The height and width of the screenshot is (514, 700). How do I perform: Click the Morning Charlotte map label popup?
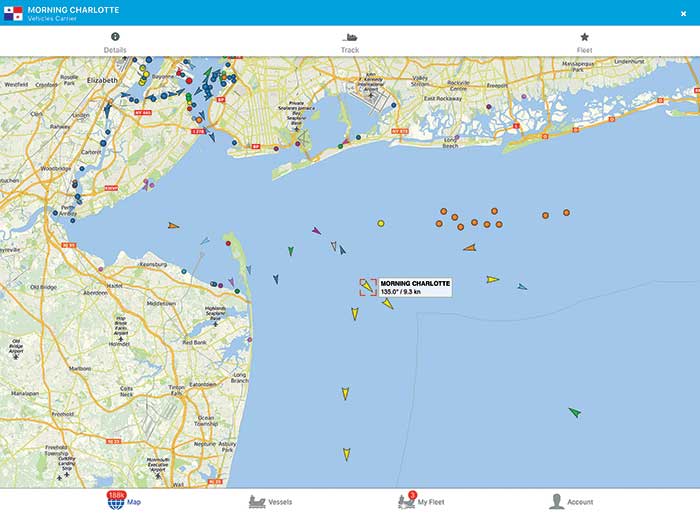click(415, 287)
